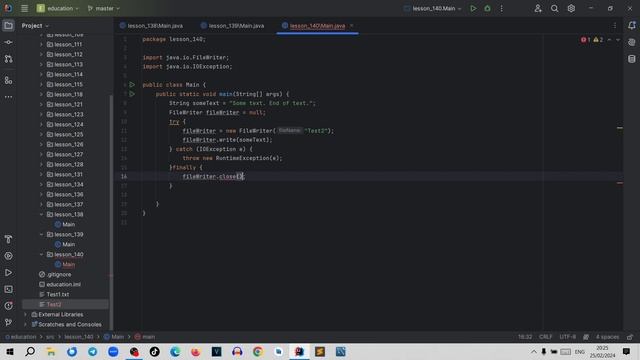Open the Build hammer tool window

8,239
